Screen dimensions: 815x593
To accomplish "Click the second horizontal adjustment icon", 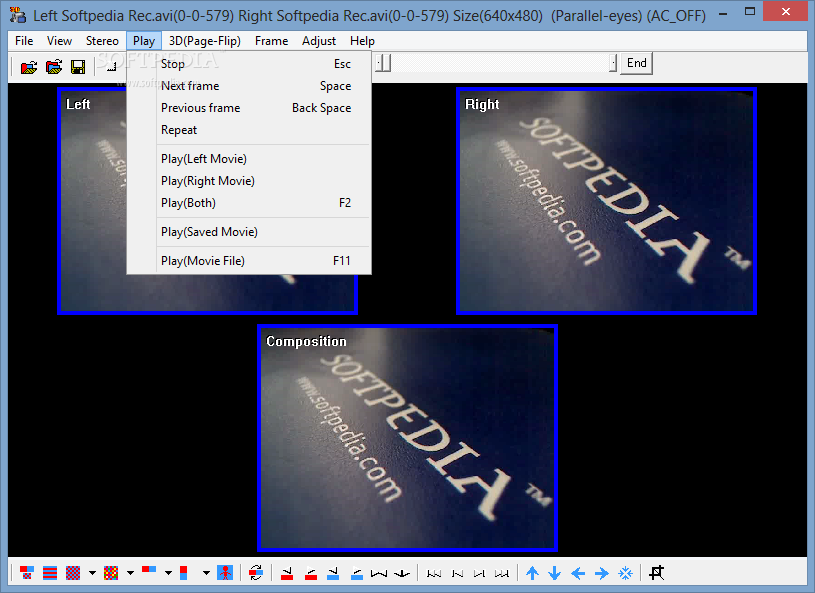I will click(x=457, y=573).
